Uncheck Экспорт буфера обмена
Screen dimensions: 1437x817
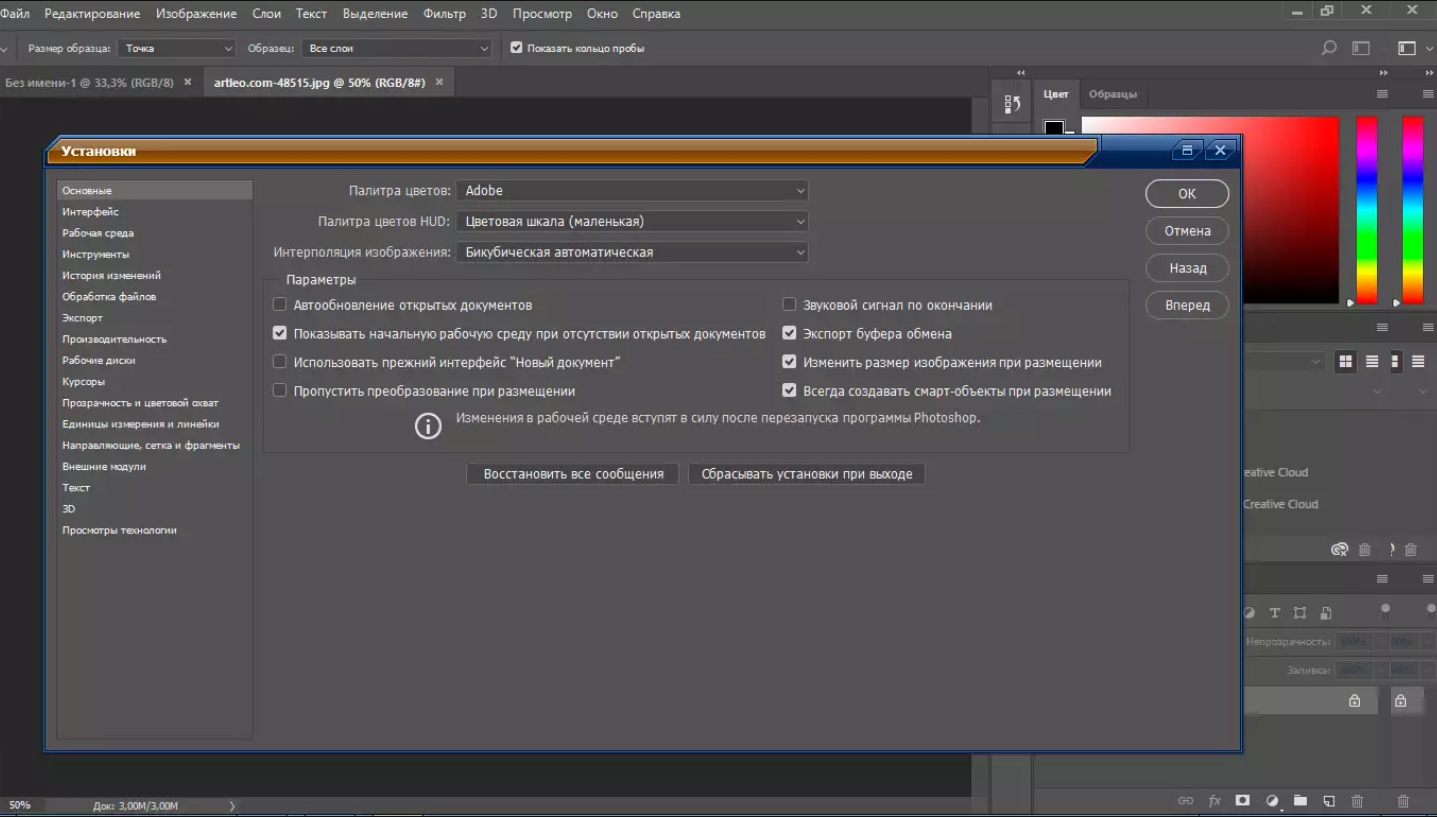click(790, 333)
